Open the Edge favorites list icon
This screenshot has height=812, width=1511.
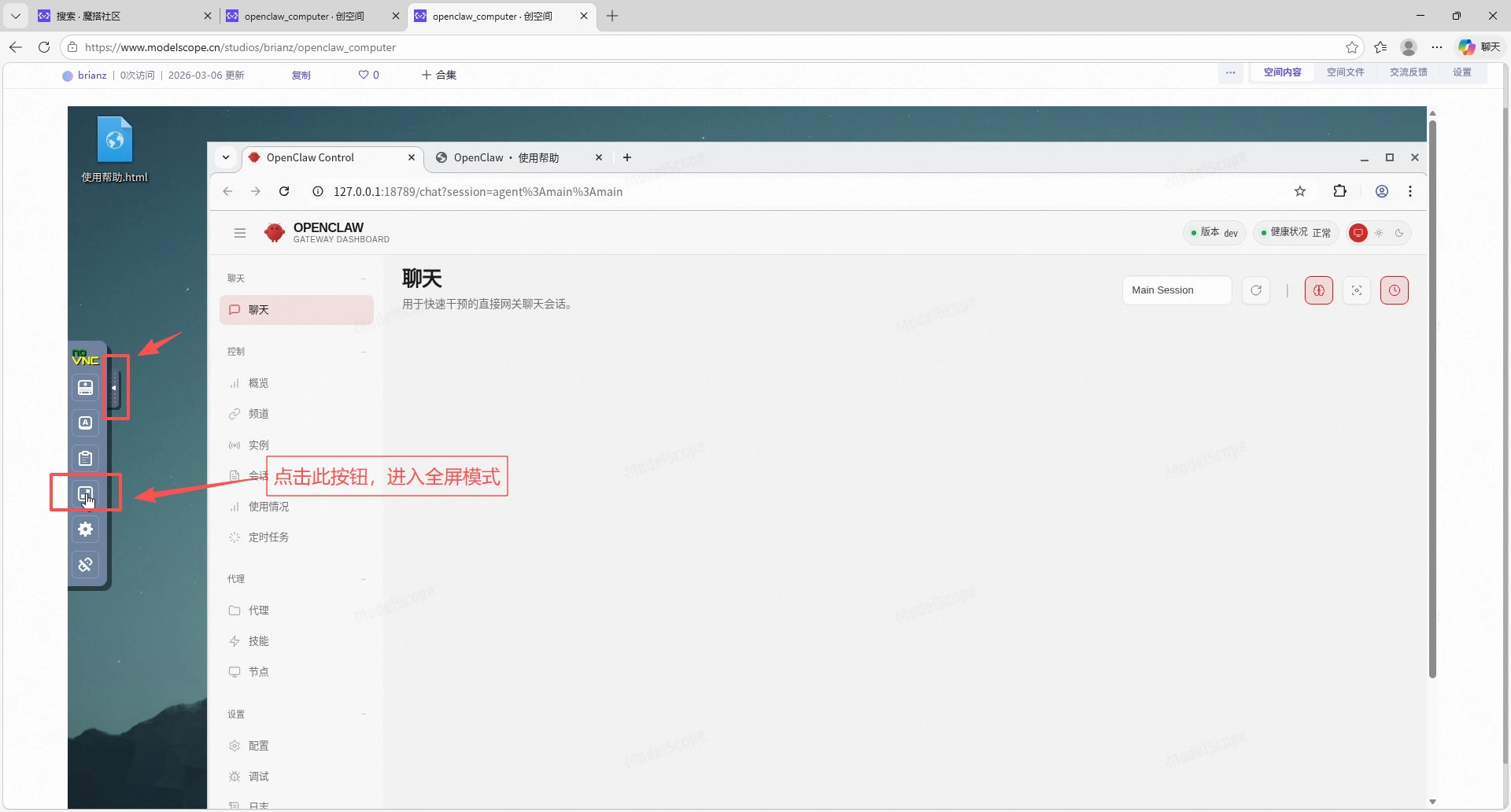point(1380,47)
